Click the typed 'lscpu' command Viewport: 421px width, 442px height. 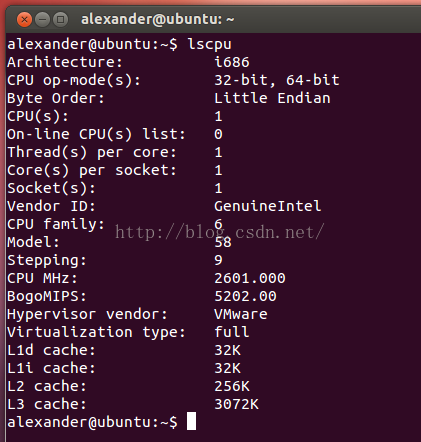(209, 44)
